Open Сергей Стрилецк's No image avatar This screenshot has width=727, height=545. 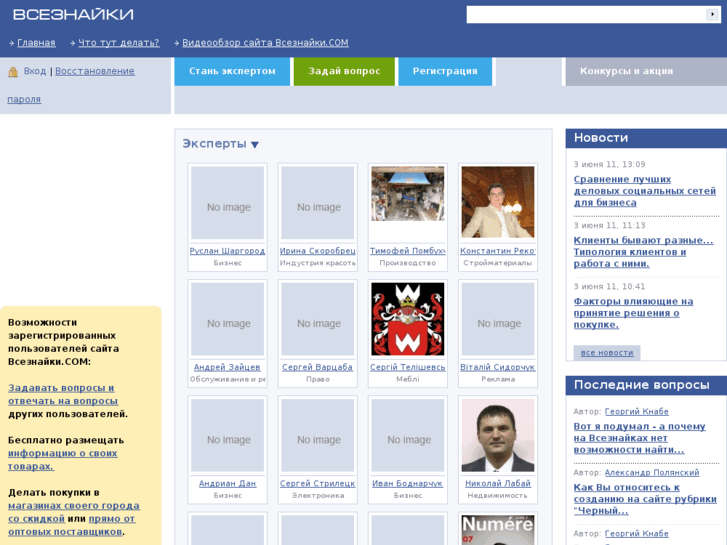click(318, 436)
